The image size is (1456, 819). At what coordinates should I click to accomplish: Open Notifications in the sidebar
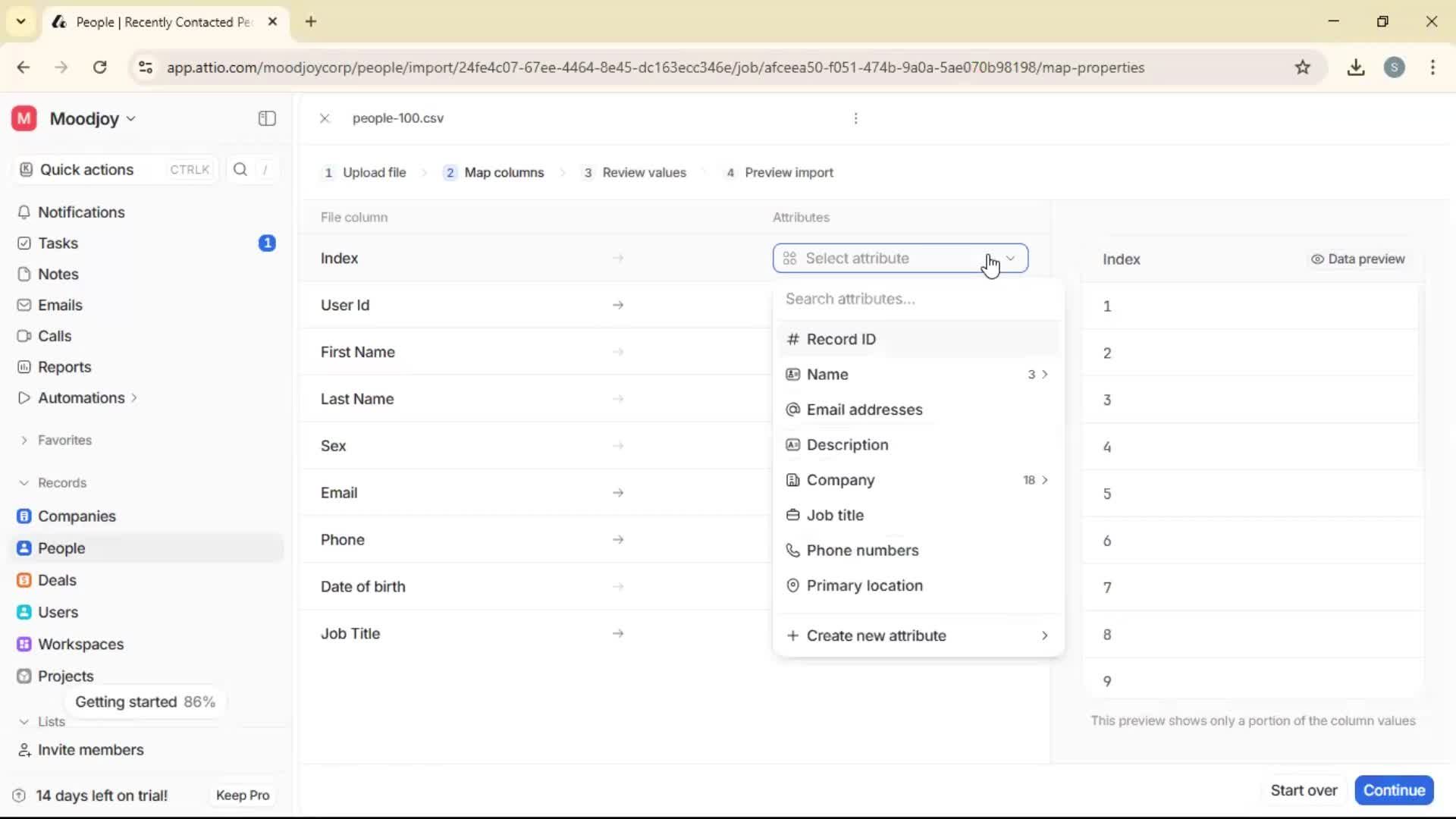[x=80, y=212]
